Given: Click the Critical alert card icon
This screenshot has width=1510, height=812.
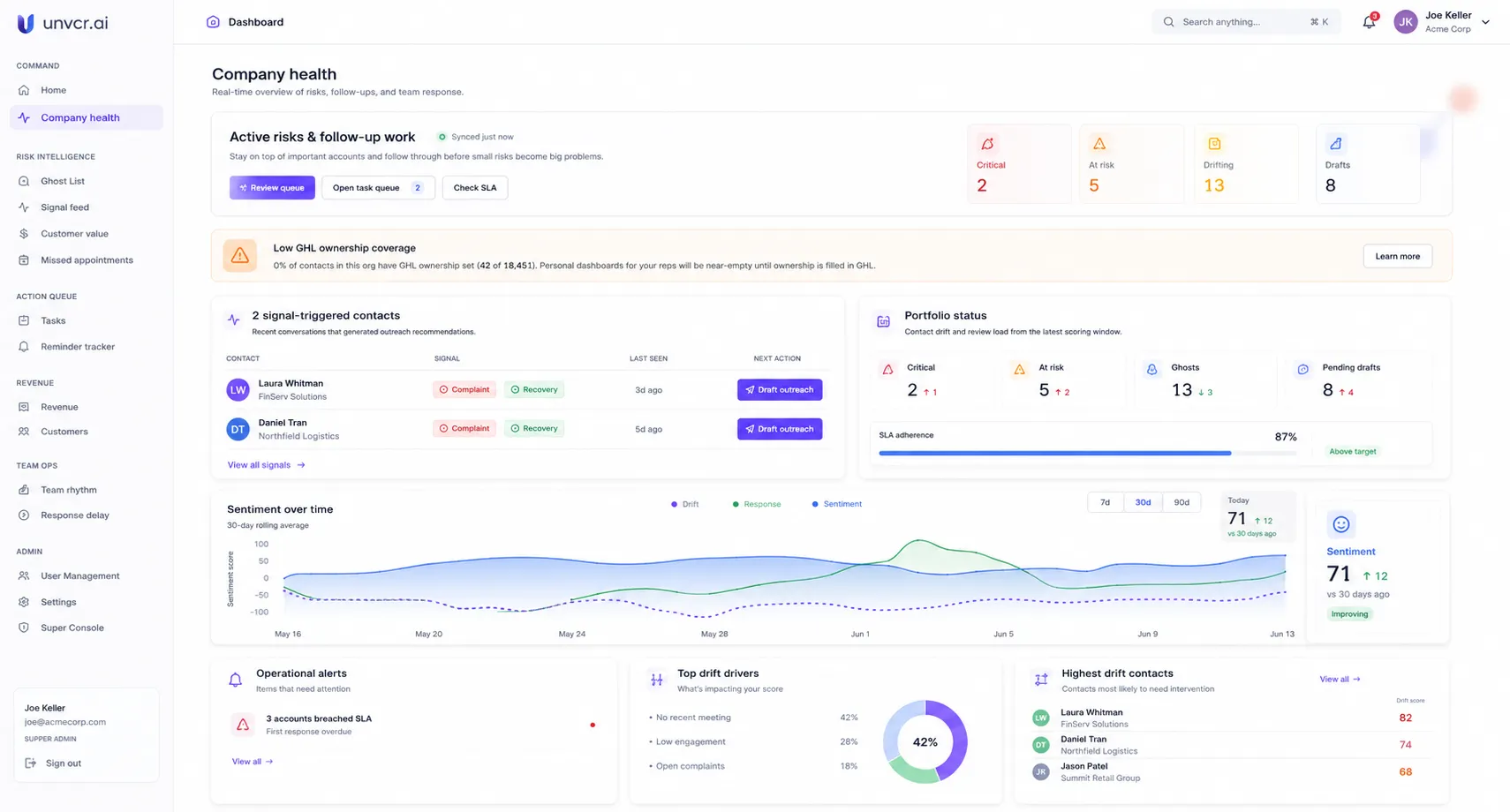Looking at the screenshot, I should [x=987, y=144].
